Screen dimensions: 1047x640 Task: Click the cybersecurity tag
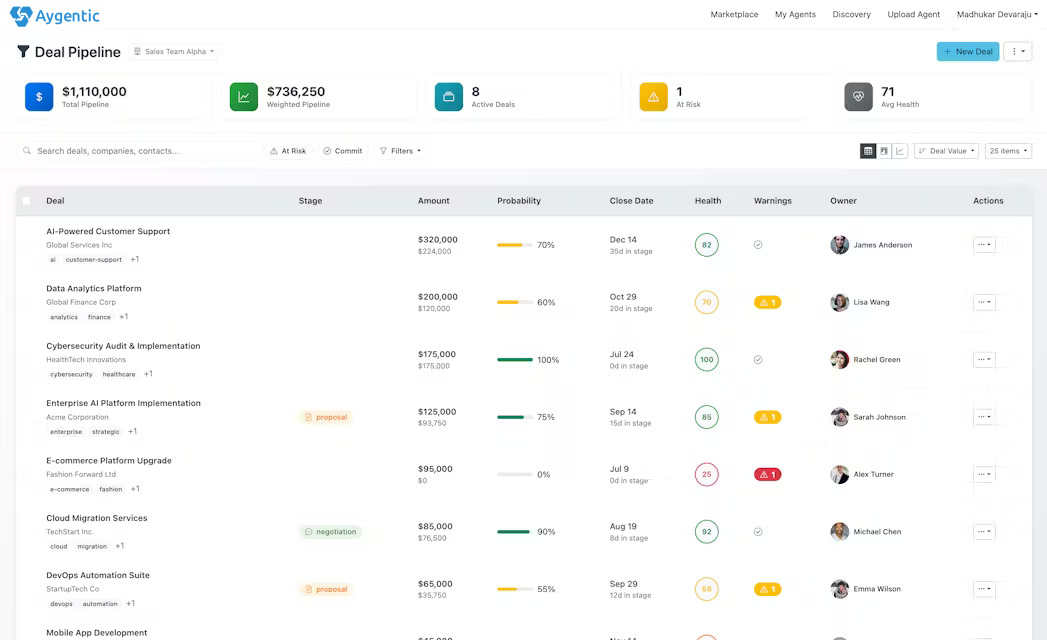tap(71, 374)
